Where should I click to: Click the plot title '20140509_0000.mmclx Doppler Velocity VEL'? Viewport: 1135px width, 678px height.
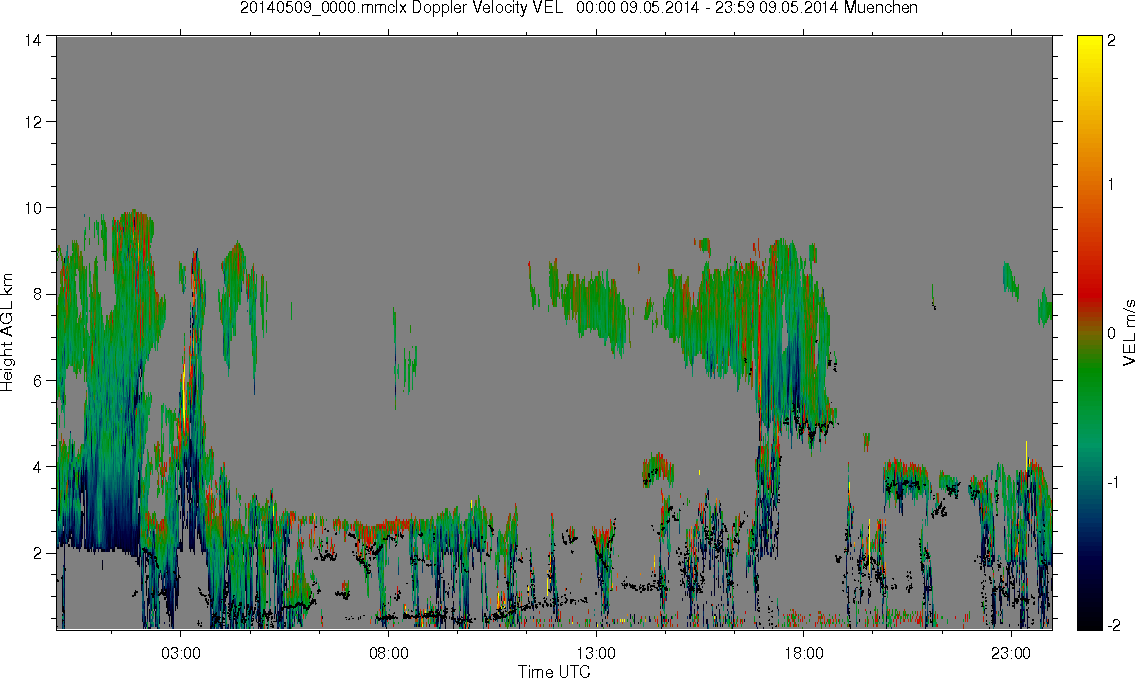click(402, 8)
